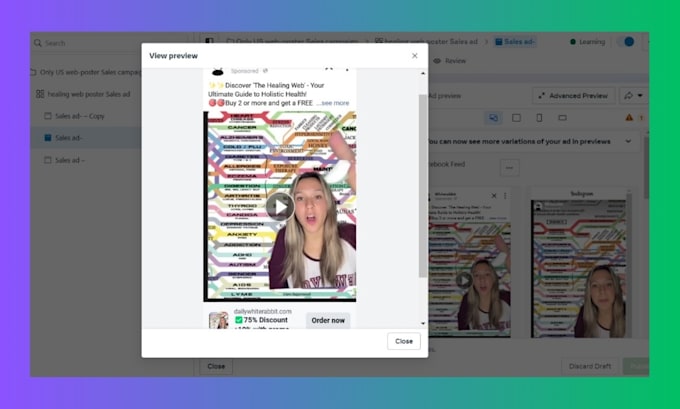
Task: Click the dialog scrollbar up arrow
Action: pos(423,73)
